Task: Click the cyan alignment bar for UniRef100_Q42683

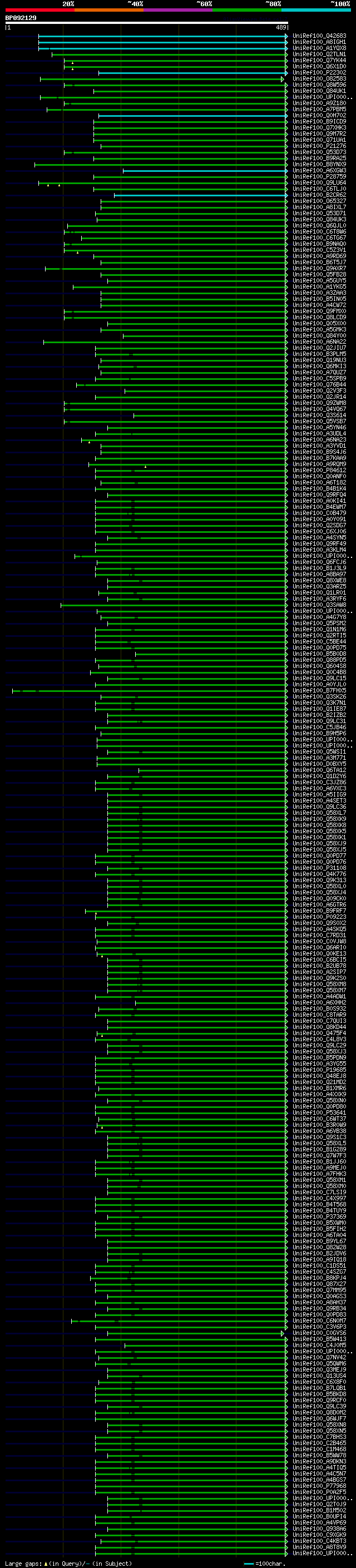Action: click(x=163, y=37)
